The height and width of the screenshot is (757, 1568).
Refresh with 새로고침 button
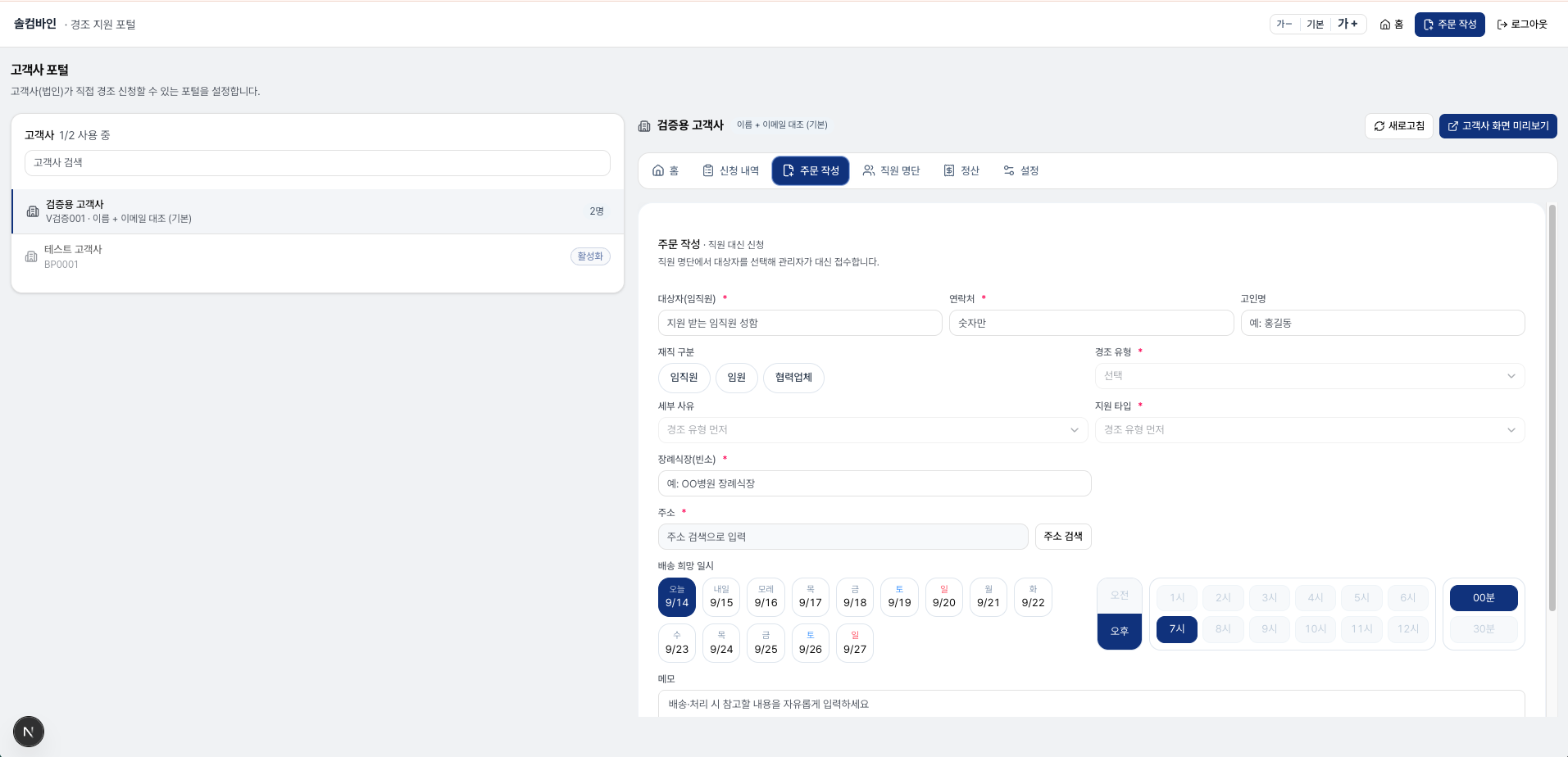[x=1399, y=125]
